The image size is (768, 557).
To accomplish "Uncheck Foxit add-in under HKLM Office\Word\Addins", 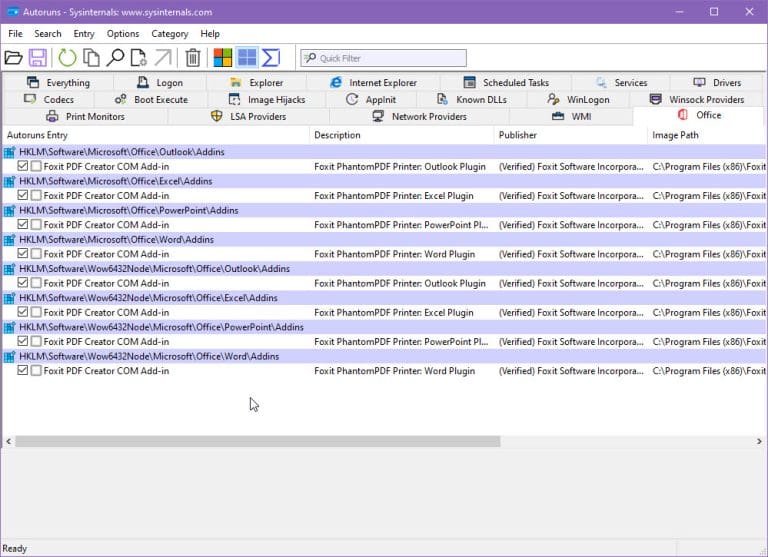I will tap(23, 253).
